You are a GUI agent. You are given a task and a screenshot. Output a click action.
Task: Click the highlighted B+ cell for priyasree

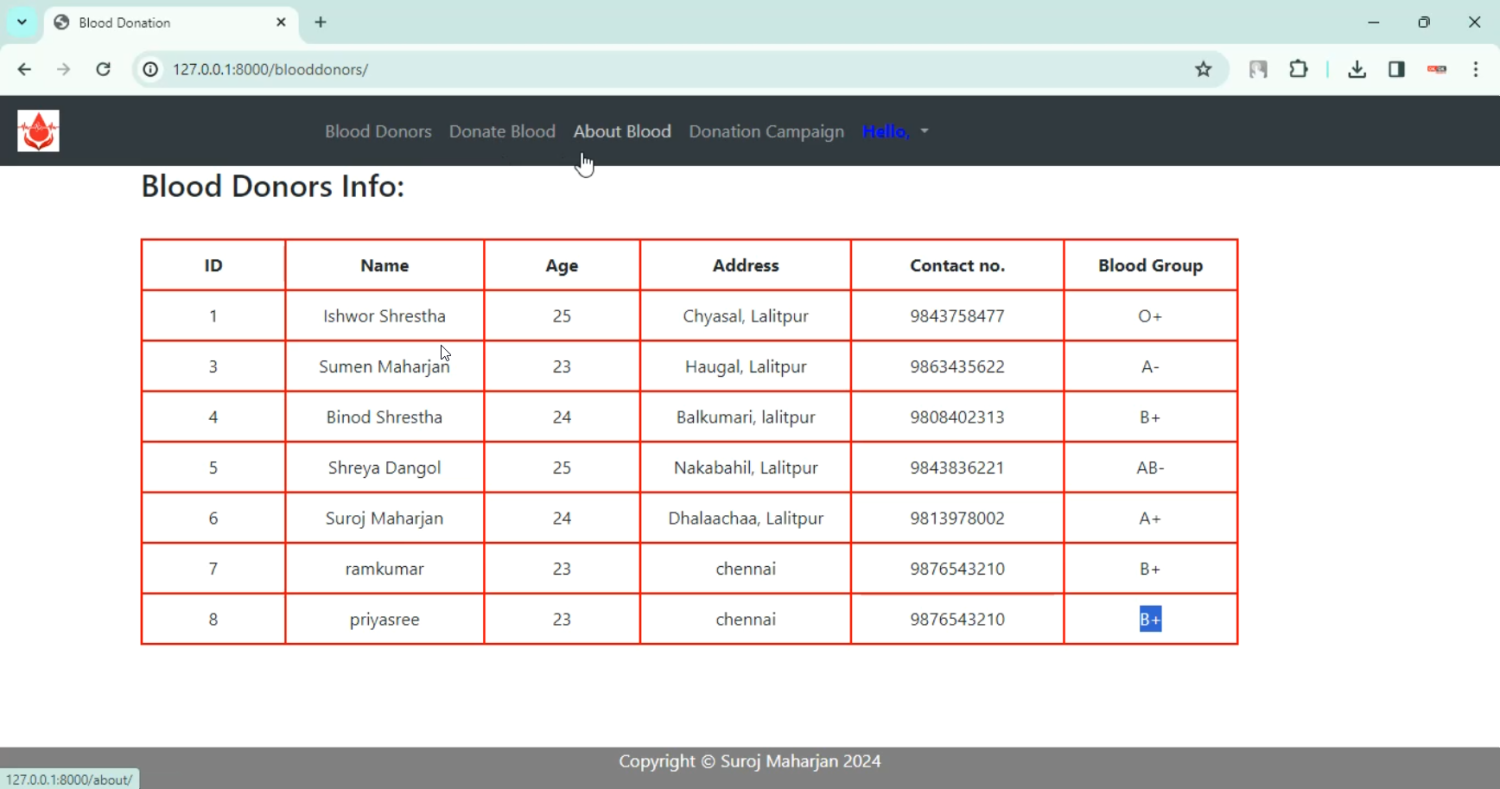pos(1150,620)
